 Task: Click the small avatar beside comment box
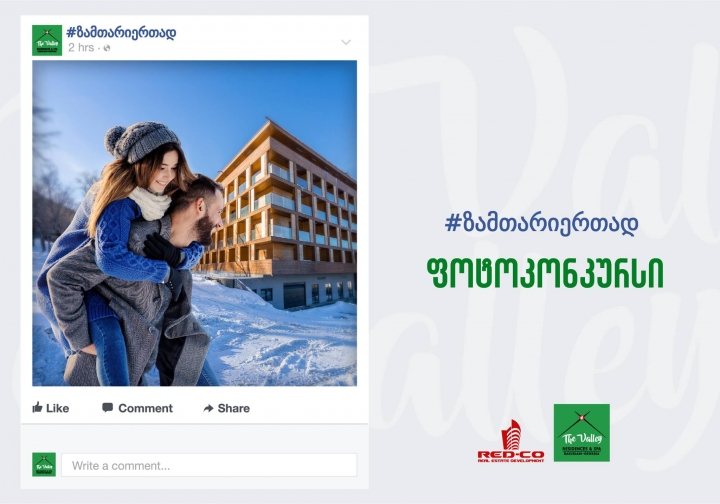(x=44, y=465)
